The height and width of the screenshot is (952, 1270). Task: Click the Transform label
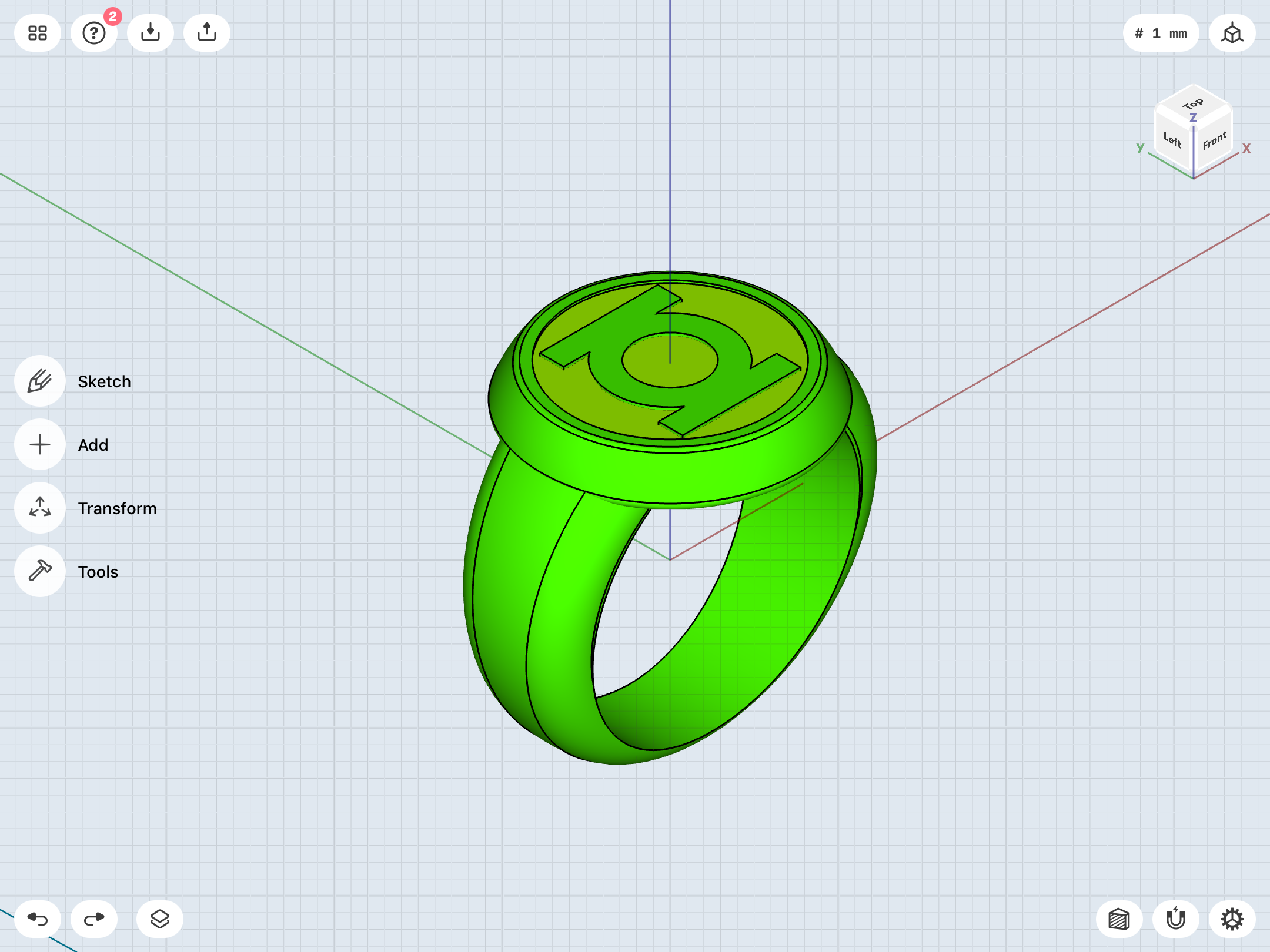118,508
